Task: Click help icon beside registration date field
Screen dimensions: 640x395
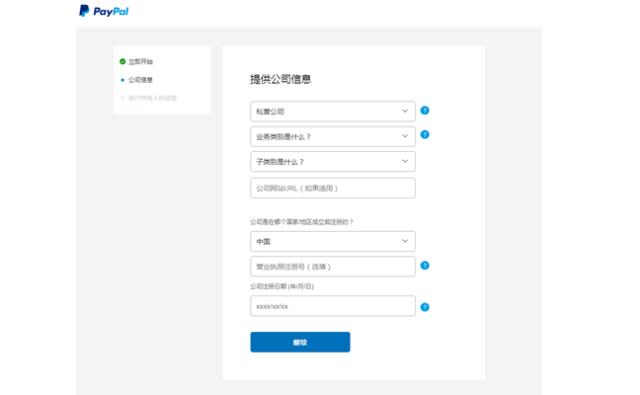Action: [x=424, y=307]
